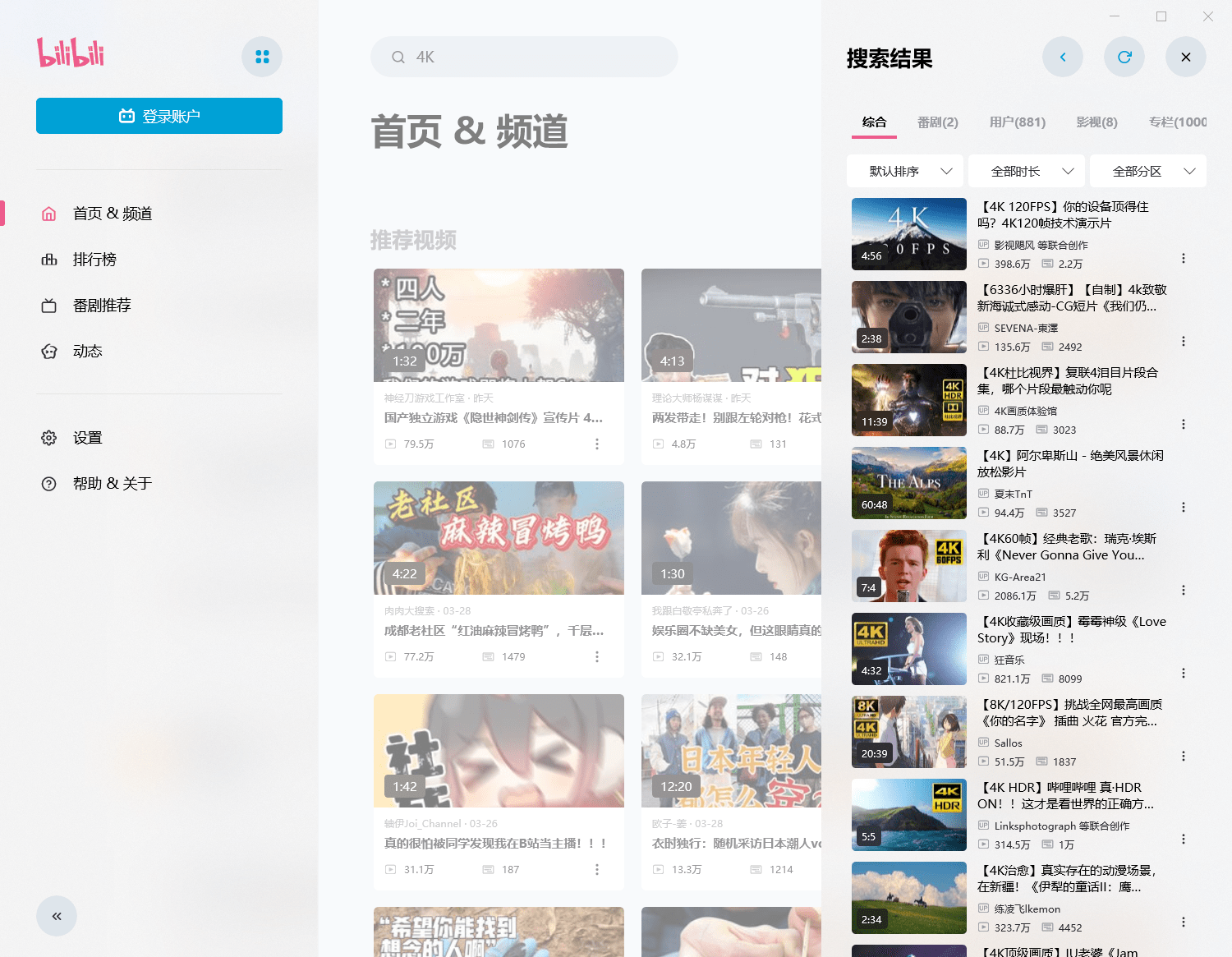Open more options for 6336小时爆肝 result
Viewport: 1232px width, 957px height.
pyautogui.click(x=1184, y=341)
